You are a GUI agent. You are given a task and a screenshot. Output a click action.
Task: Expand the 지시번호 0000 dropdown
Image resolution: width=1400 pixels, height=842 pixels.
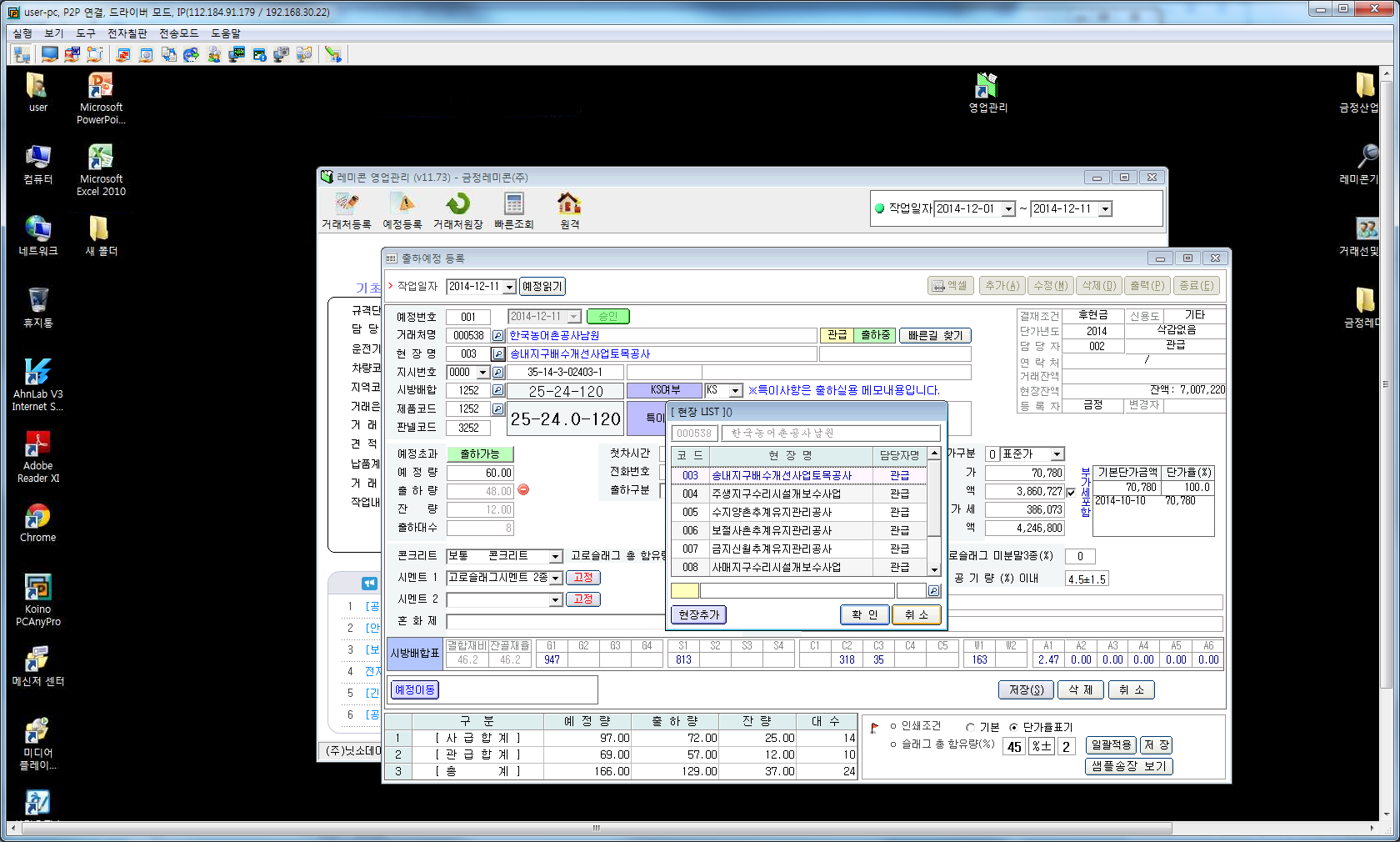pos(483,373)
